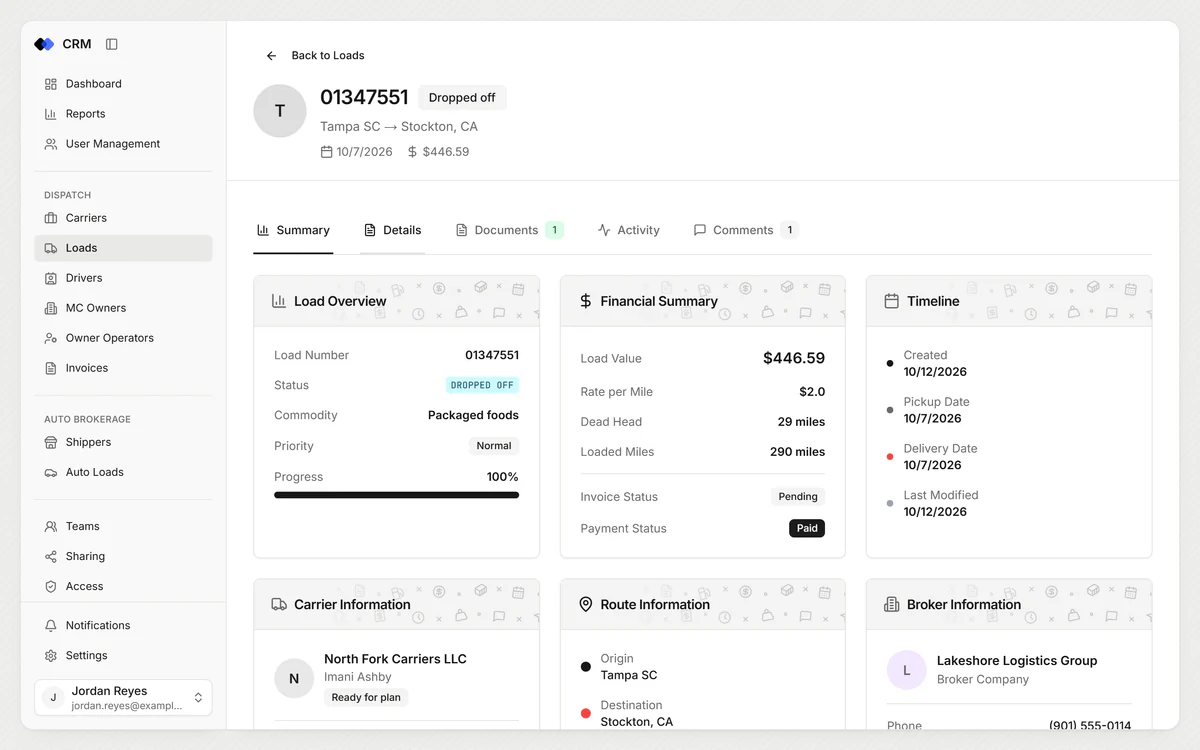Click the Notifications bell icon
The height and width of the screenshot is (750, 1200).
[51, 625]
